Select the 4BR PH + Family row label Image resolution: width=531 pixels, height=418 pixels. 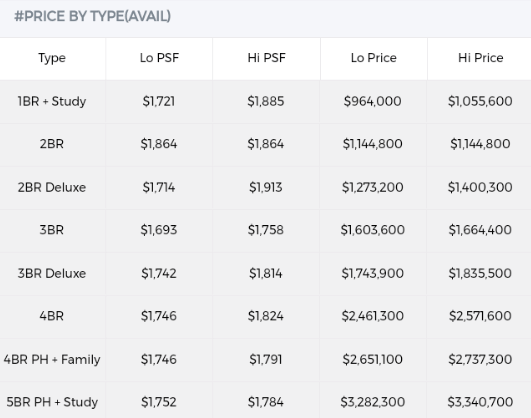52,359
